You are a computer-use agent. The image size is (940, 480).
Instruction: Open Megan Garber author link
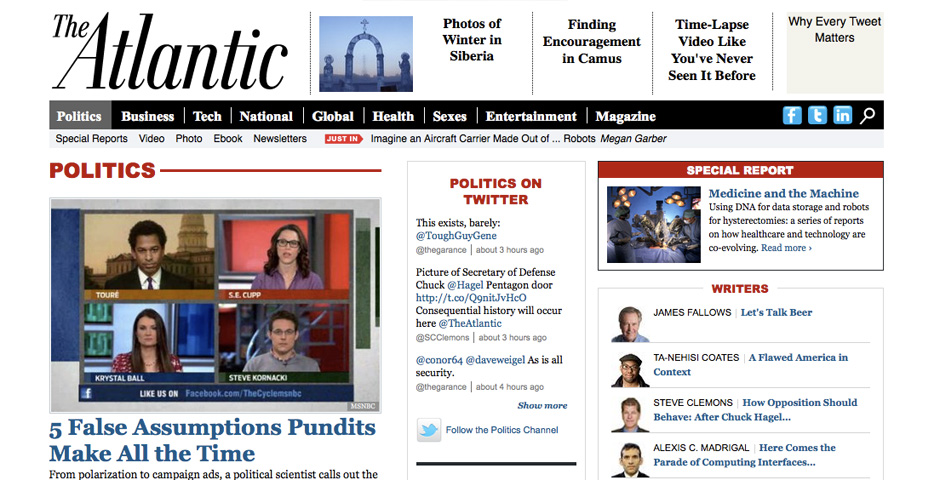tap(633, 138)
